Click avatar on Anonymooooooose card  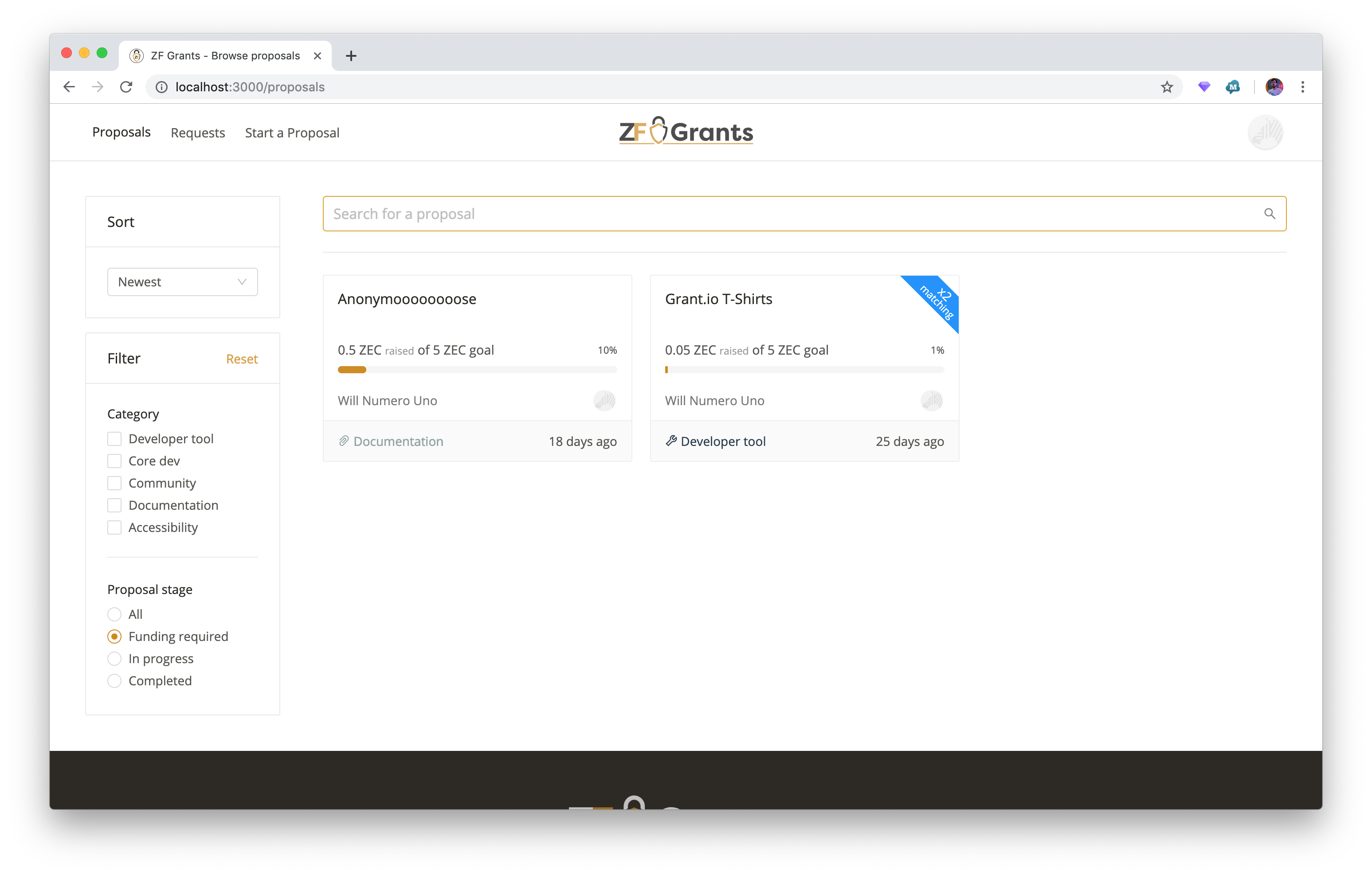[x=604, y=400]
